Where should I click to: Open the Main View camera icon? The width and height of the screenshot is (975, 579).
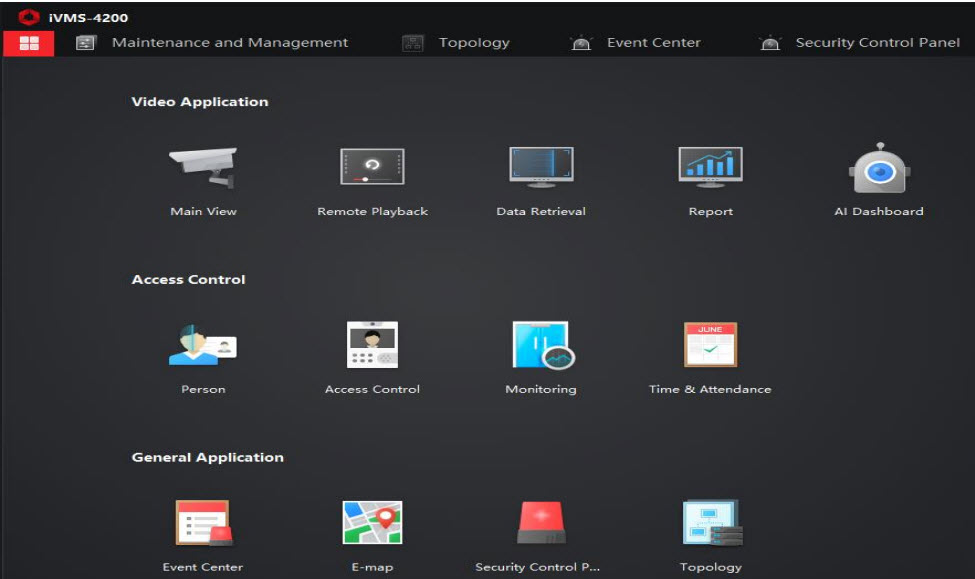tap(203, 167)
